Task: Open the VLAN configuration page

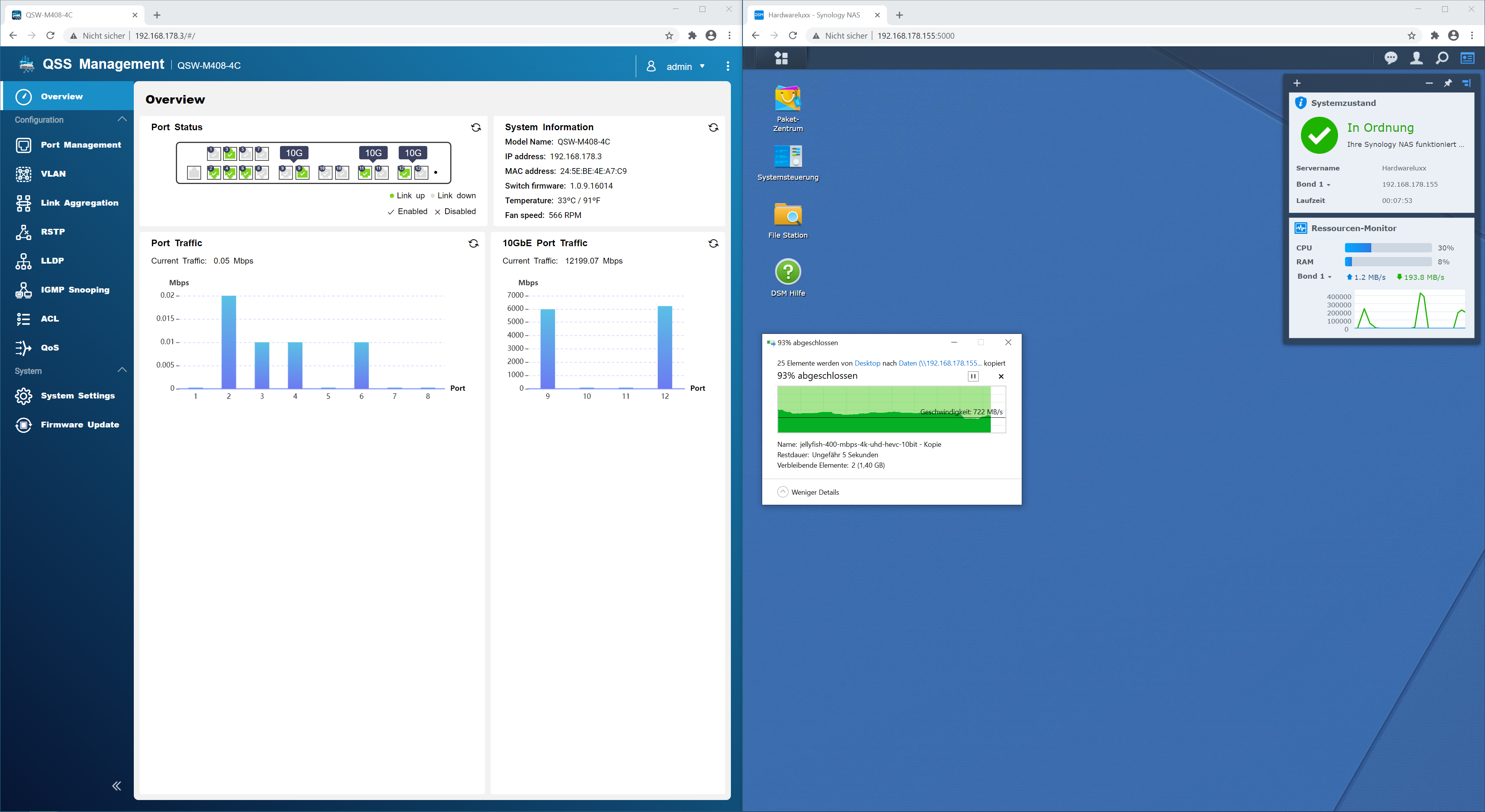Action: pyautogui.click(x=53, y=174)
